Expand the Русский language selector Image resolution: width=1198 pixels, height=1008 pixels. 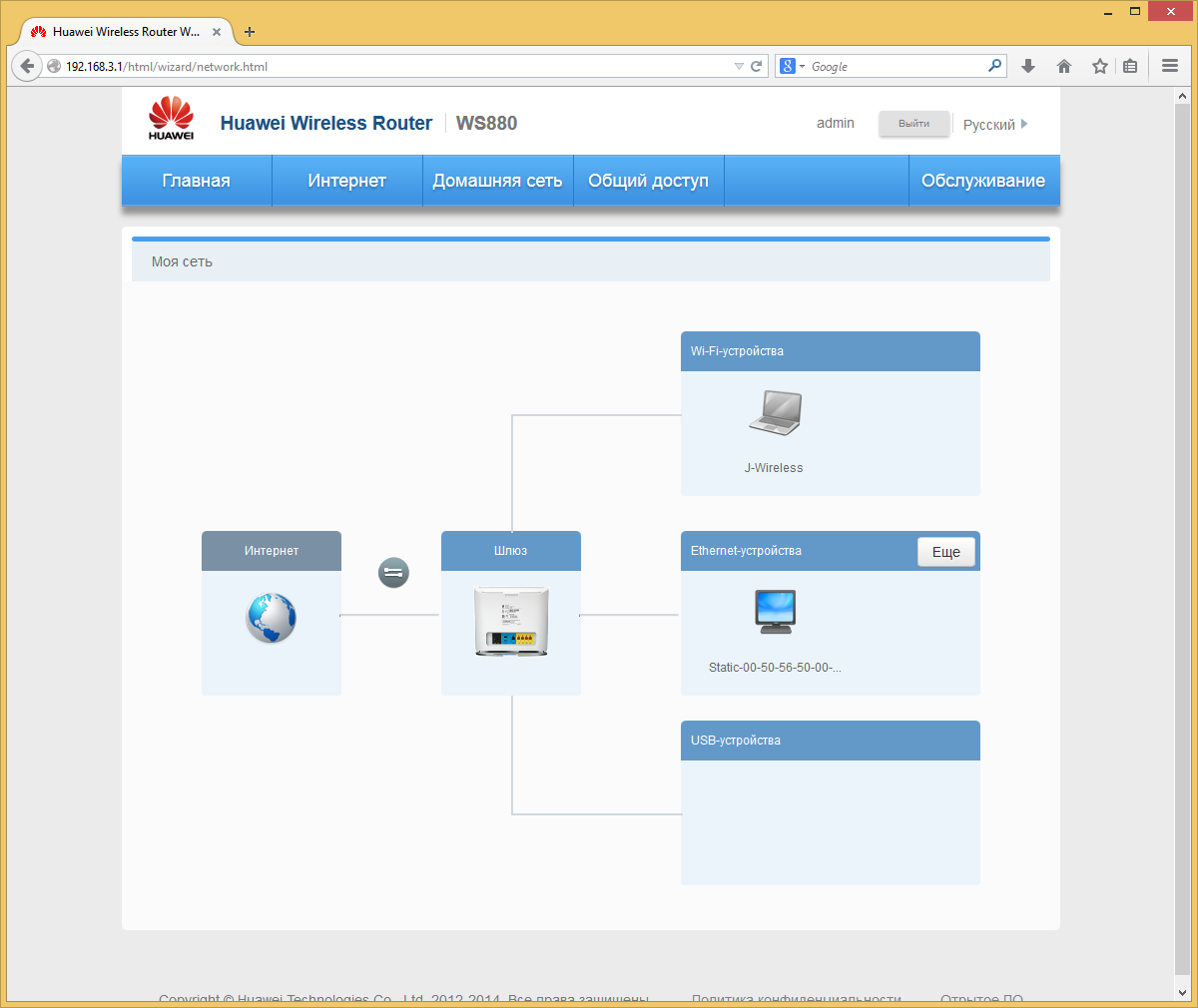(x=995, y=125)
